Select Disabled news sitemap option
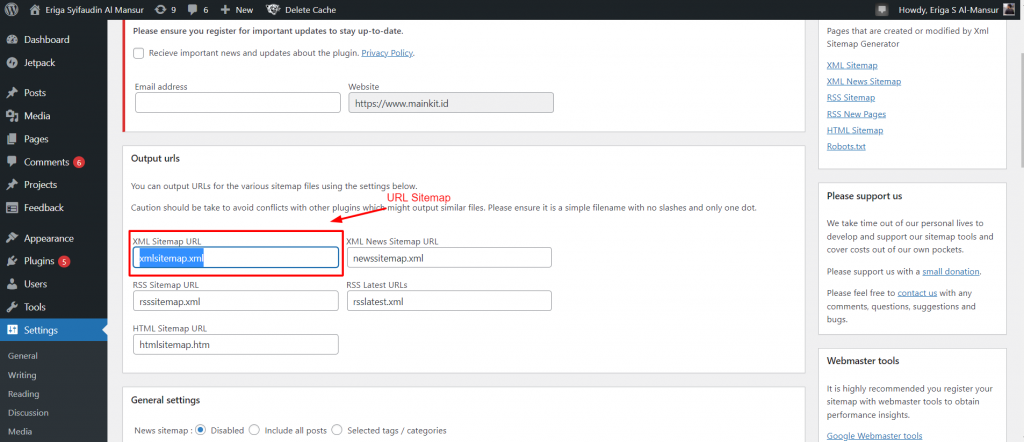This screenshot has width=1024, height=442. coord(201,431)
